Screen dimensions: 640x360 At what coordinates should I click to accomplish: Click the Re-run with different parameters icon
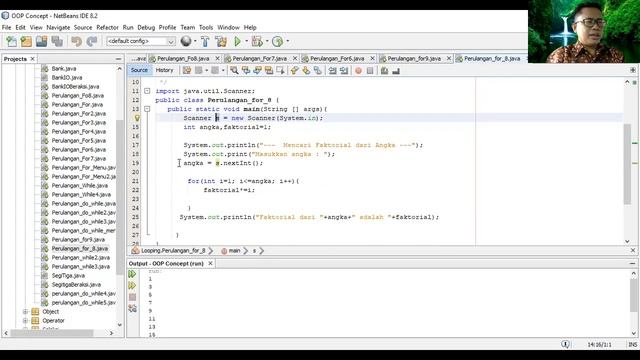pyautogui.click(x=132, y=285)
